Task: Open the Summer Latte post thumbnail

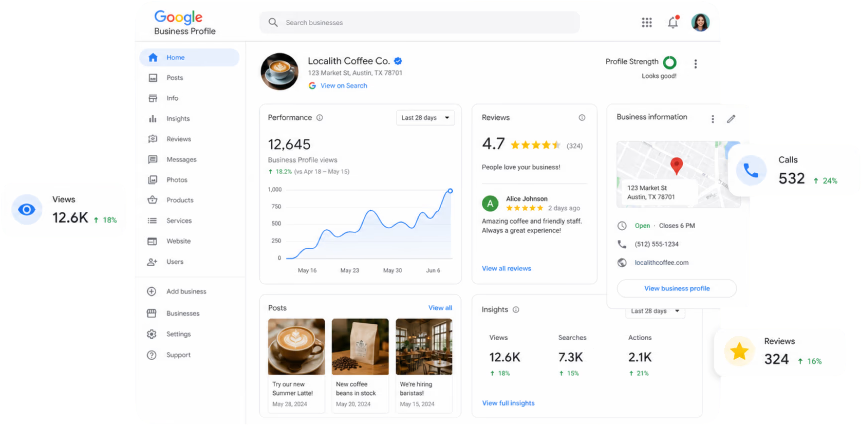Action: [296, 347]
